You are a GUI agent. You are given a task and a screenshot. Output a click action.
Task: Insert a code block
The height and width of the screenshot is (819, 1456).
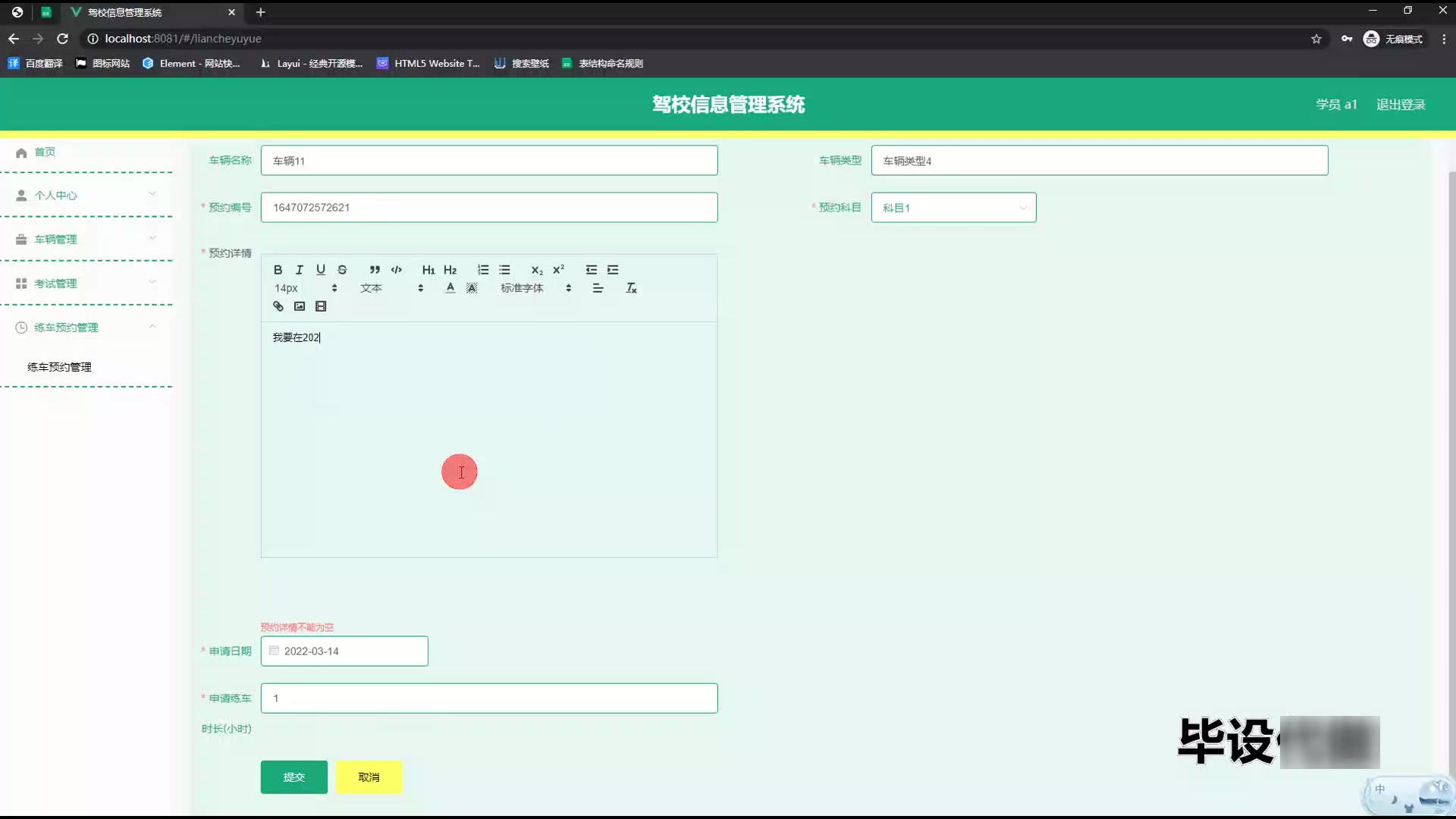click(x=396, y=269)
